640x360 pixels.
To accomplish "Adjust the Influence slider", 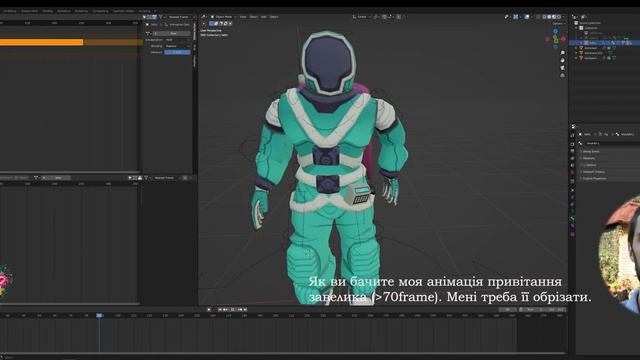I will click(x=178, y=52).
